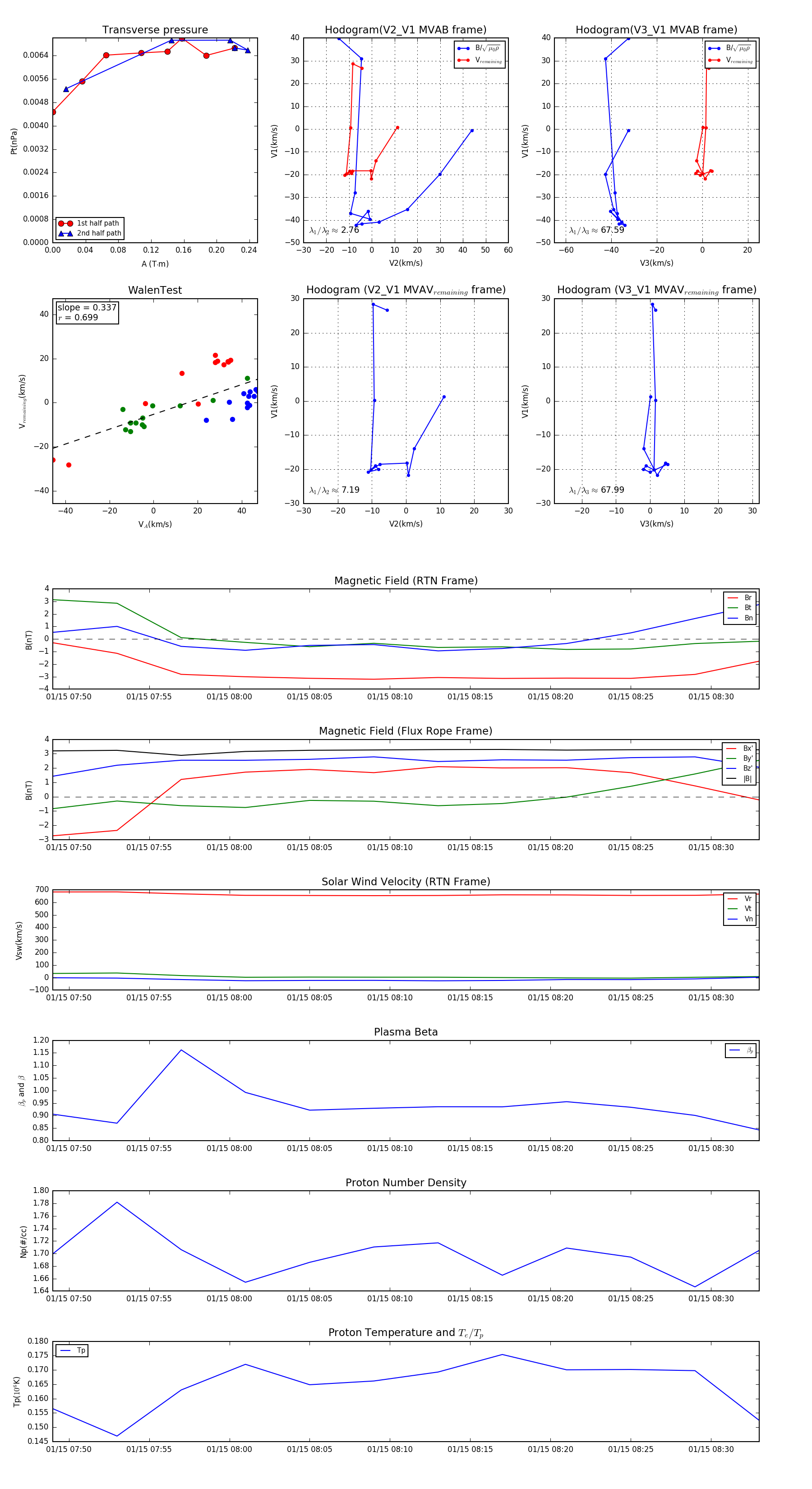Click 'Hodogram (V2_V1 MVAV remaining frame)' title
This screenshot has height=1489, width=812.
(x=406, y=290)
